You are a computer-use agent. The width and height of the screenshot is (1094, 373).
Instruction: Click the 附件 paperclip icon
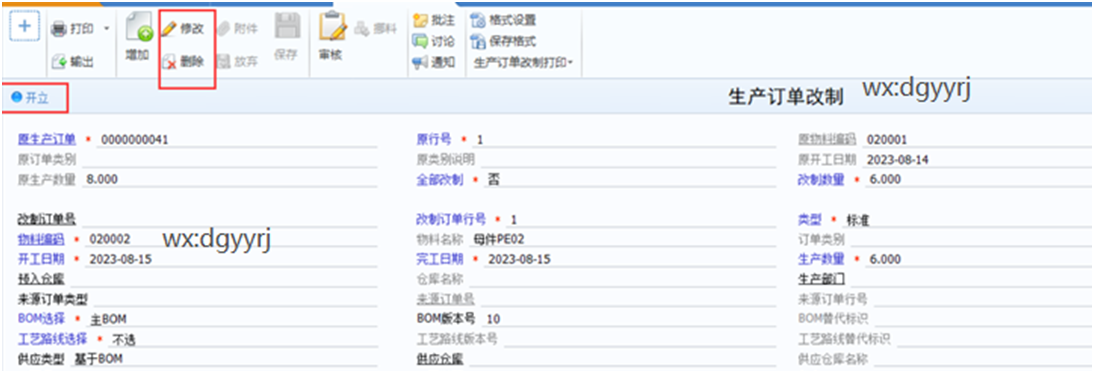(x=223, y=29)
